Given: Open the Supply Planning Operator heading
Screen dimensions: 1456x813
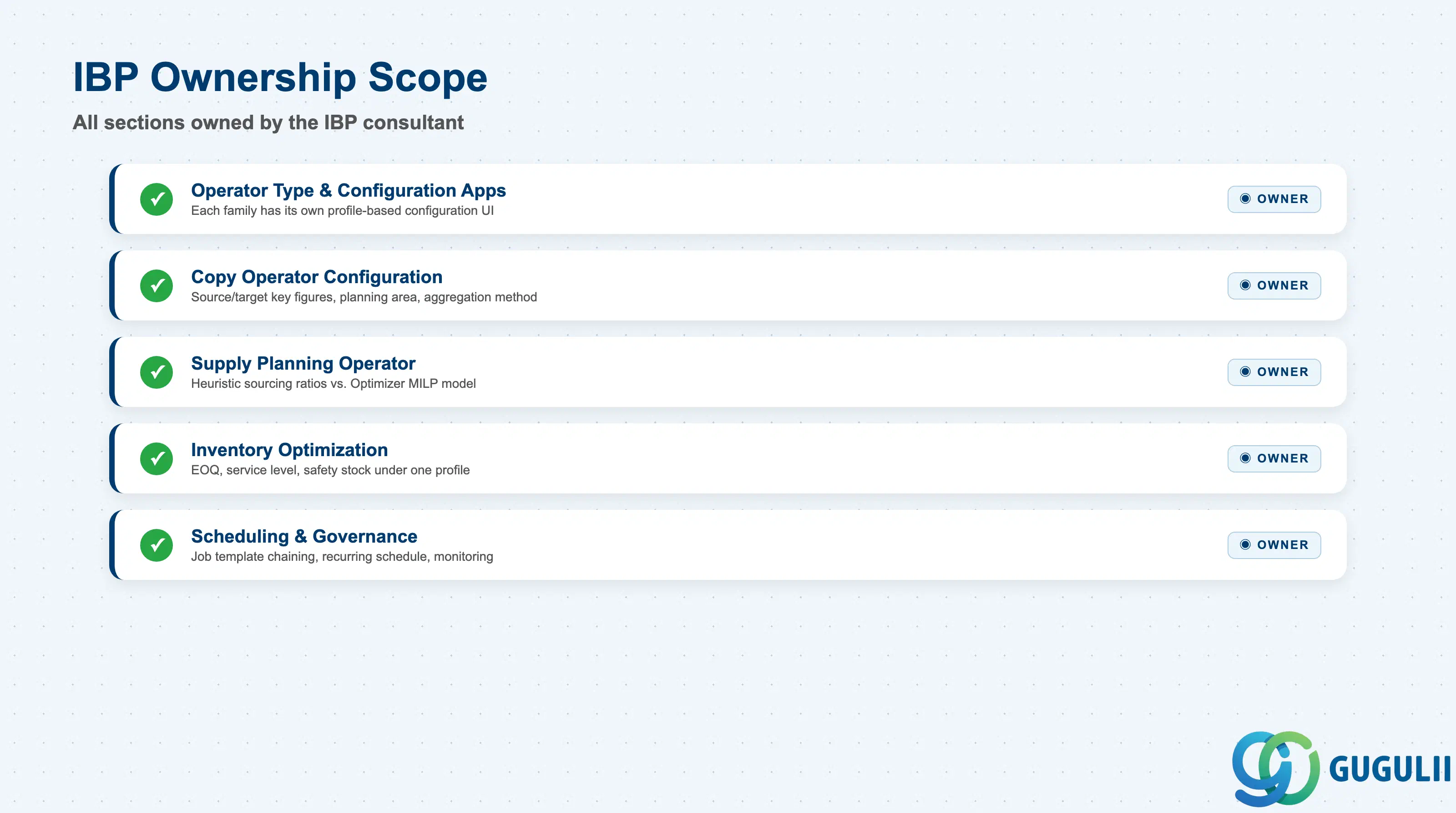Looking at the screenshot, I should tap(303, 364).
